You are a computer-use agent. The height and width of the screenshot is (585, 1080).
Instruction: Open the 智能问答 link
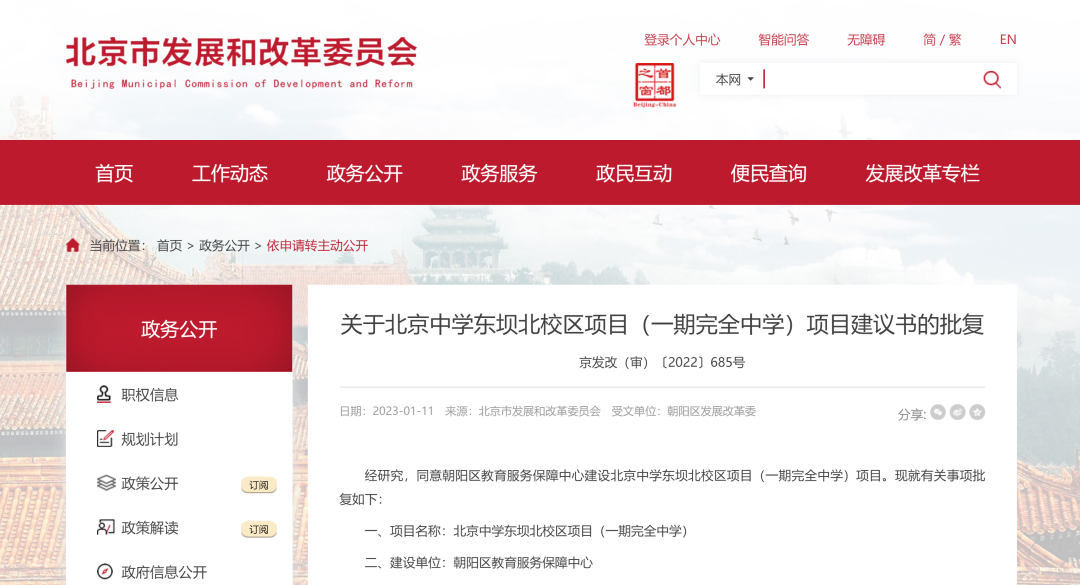click(783, 40)
